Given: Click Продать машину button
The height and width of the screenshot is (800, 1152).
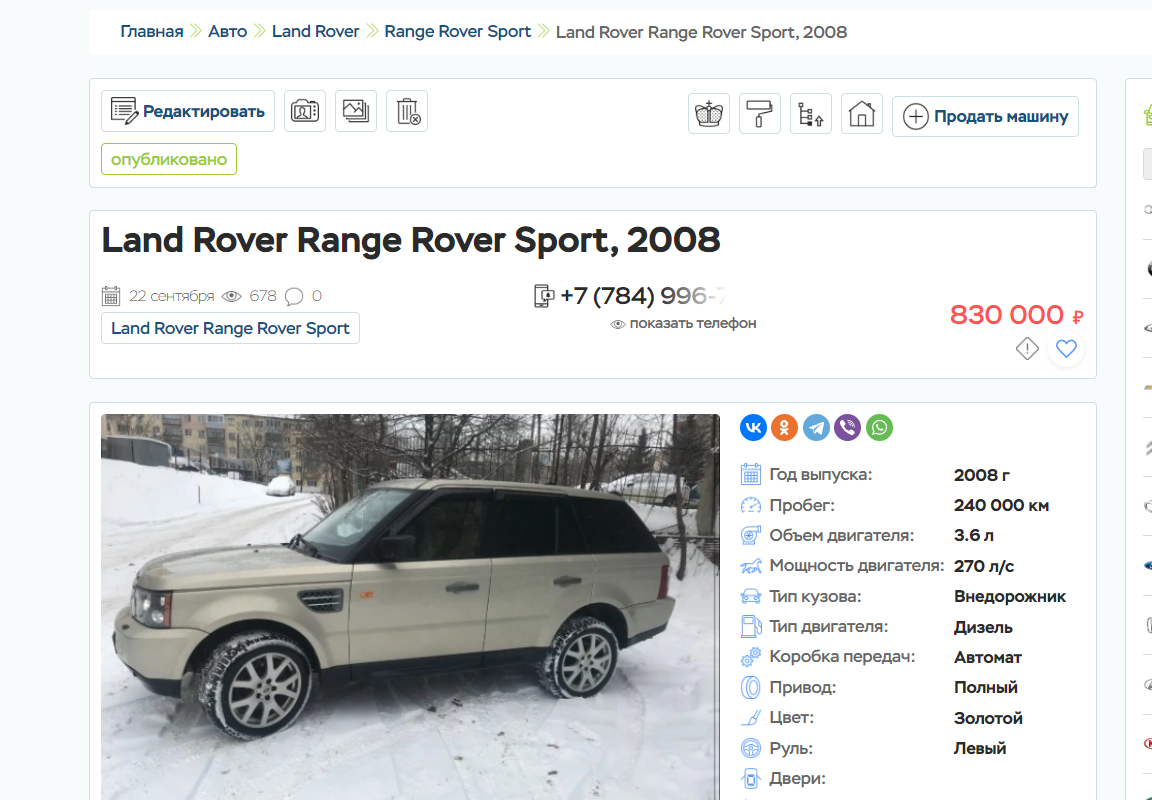Looking at the screenshot, I should pyautogui.click(x=985, y=116).
